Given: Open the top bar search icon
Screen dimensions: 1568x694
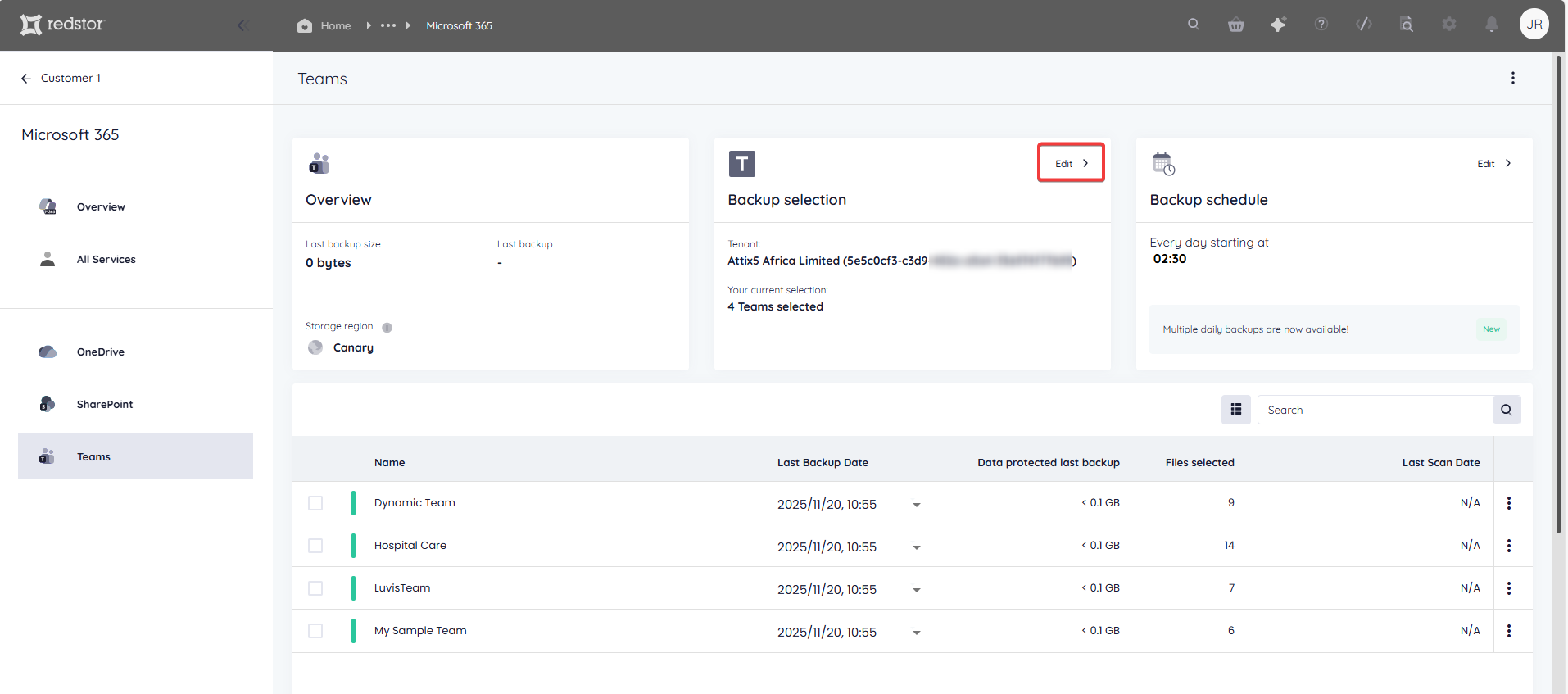Looking at the screenshot, I should point(1194,25).
